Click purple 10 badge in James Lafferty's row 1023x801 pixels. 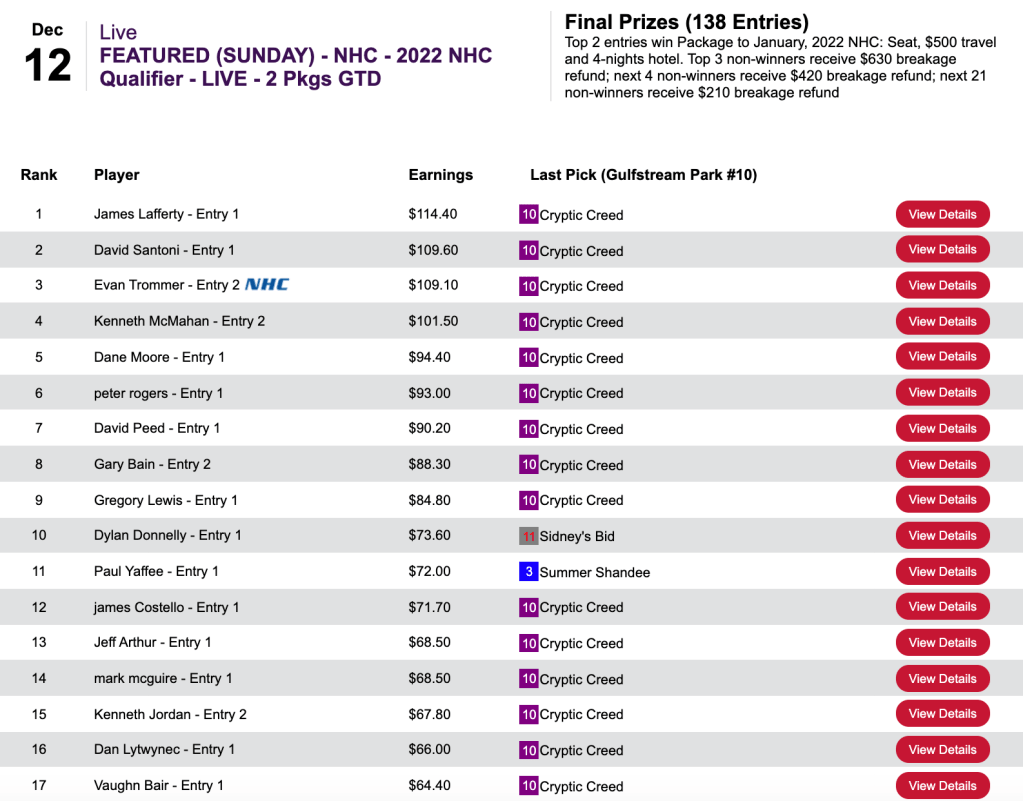pyautogui.click(x=529, y=214)
